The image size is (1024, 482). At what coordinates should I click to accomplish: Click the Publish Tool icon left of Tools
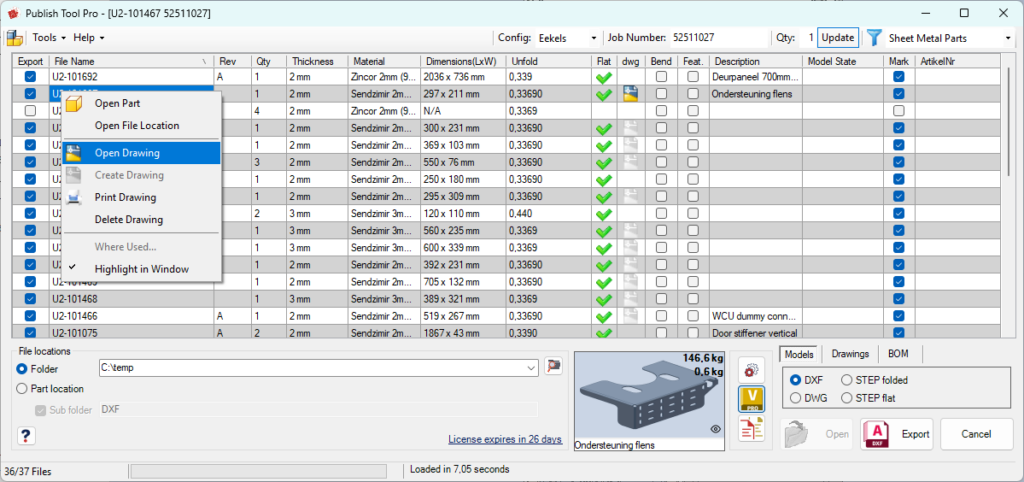[x=14, y=38]
